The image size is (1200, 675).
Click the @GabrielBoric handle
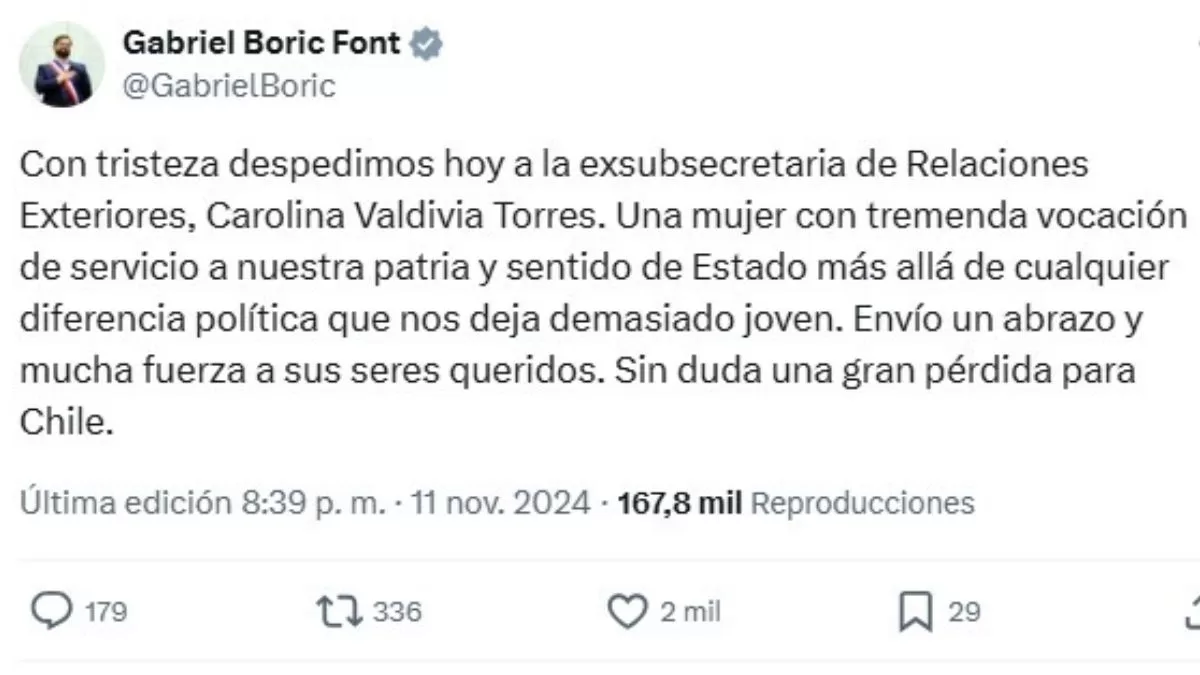click(x=228, y=87)
